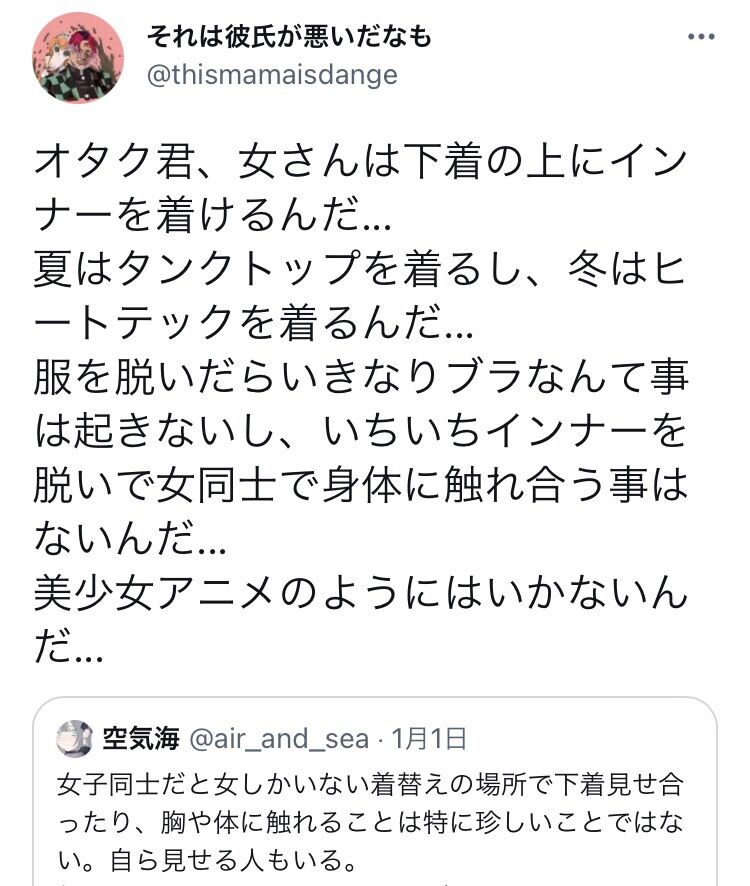The height and width of the screenshot is (886, 750).
Task: Select the line ートテックを着るんだ…
Action: [x=253, y=323]
